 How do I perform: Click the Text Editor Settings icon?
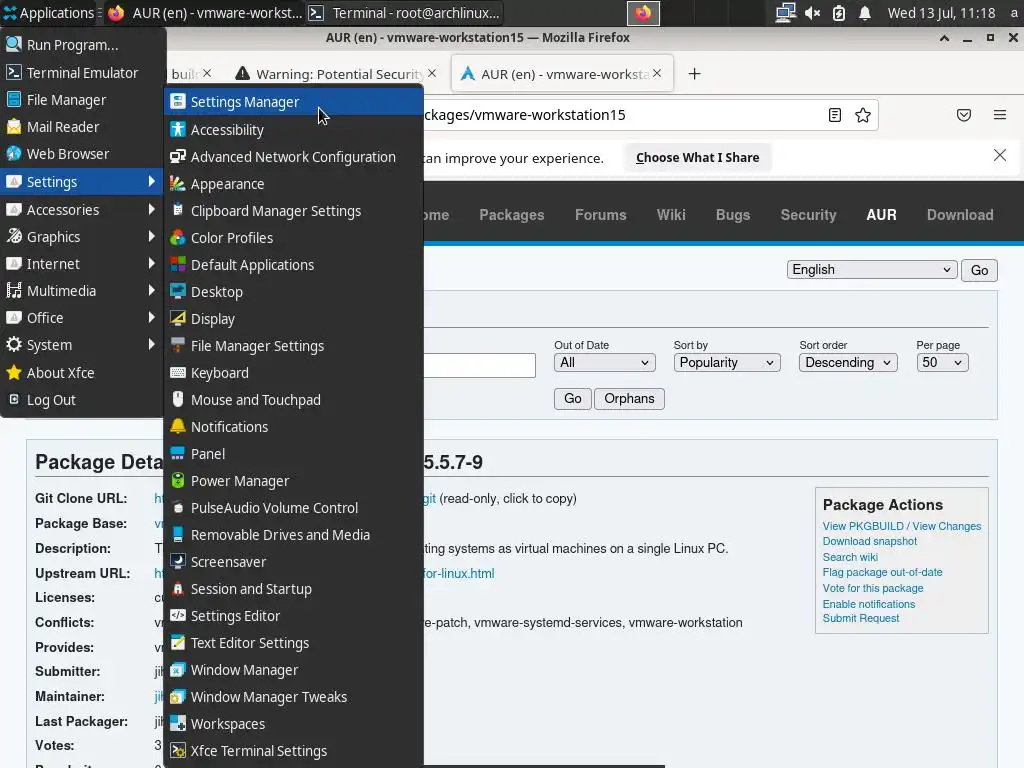pos(178,643)
